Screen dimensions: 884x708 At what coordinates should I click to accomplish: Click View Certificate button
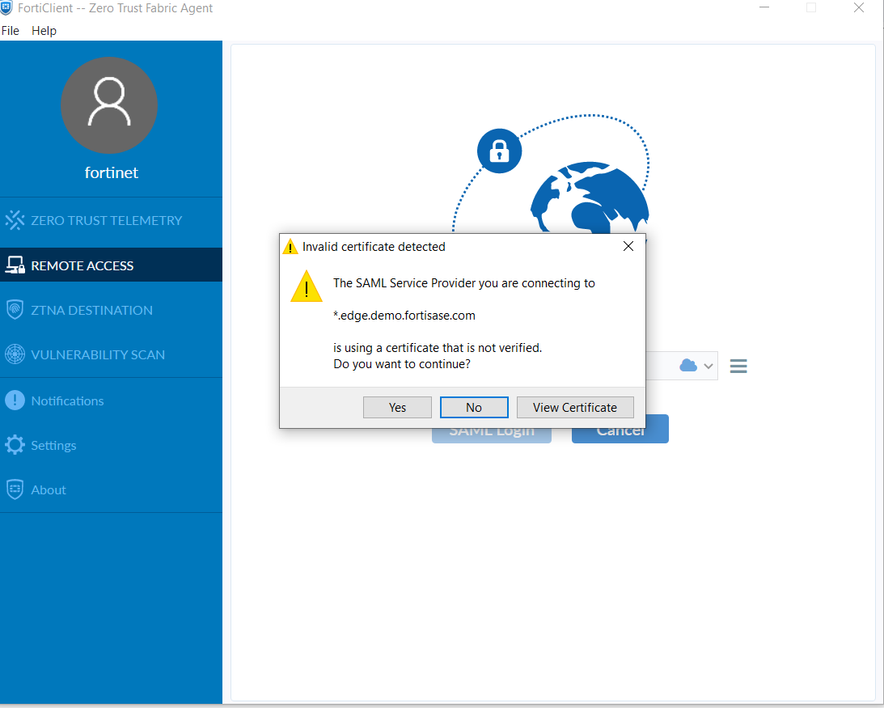[x=575, y=408]
